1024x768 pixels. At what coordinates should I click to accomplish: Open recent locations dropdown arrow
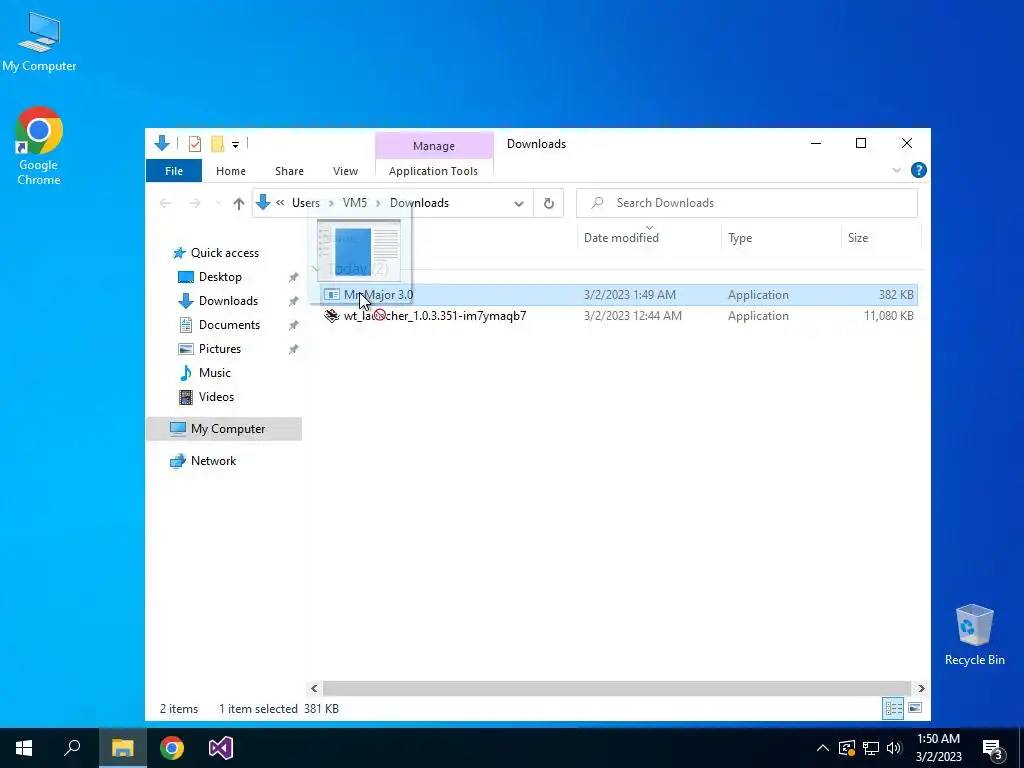(x=218, y=203)
